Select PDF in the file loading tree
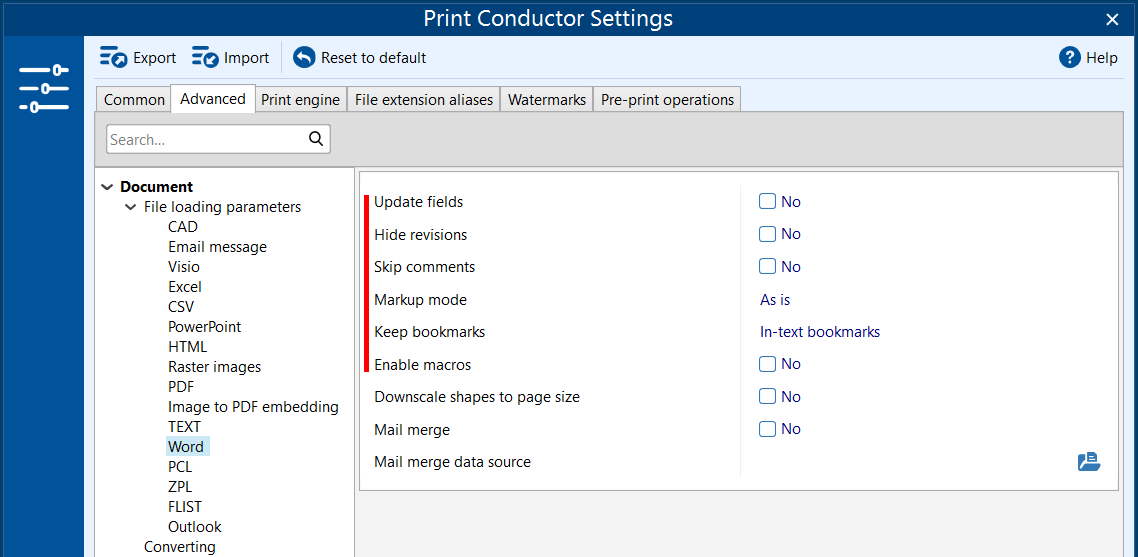This screenshot has height=557, width=1138. coord(181,387)
